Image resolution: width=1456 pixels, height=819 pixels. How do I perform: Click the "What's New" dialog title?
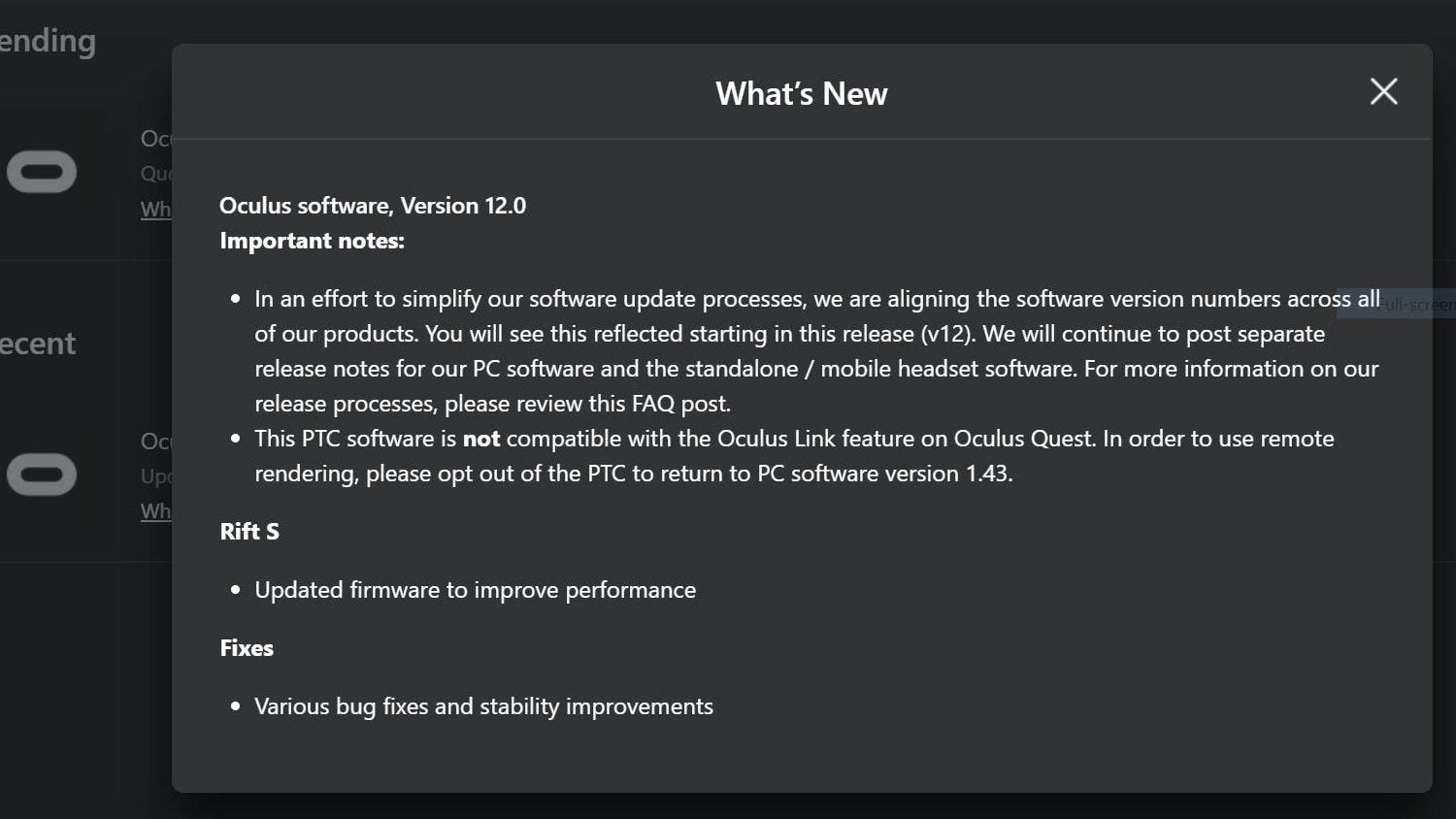pos(802,93)
